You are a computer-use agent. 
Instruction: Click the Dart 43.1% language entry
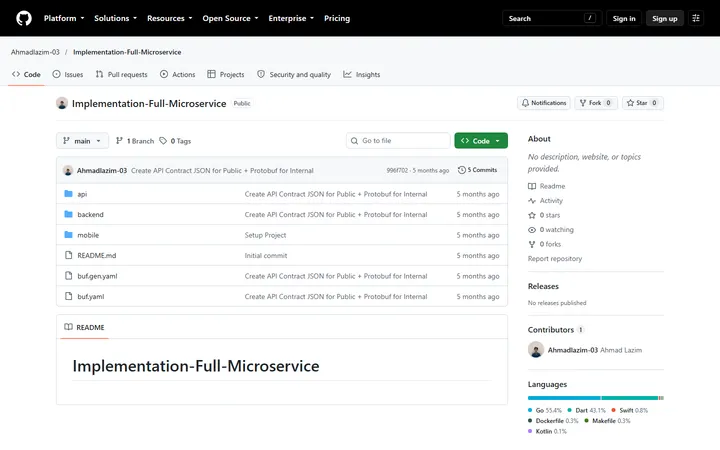pos(586,411)
